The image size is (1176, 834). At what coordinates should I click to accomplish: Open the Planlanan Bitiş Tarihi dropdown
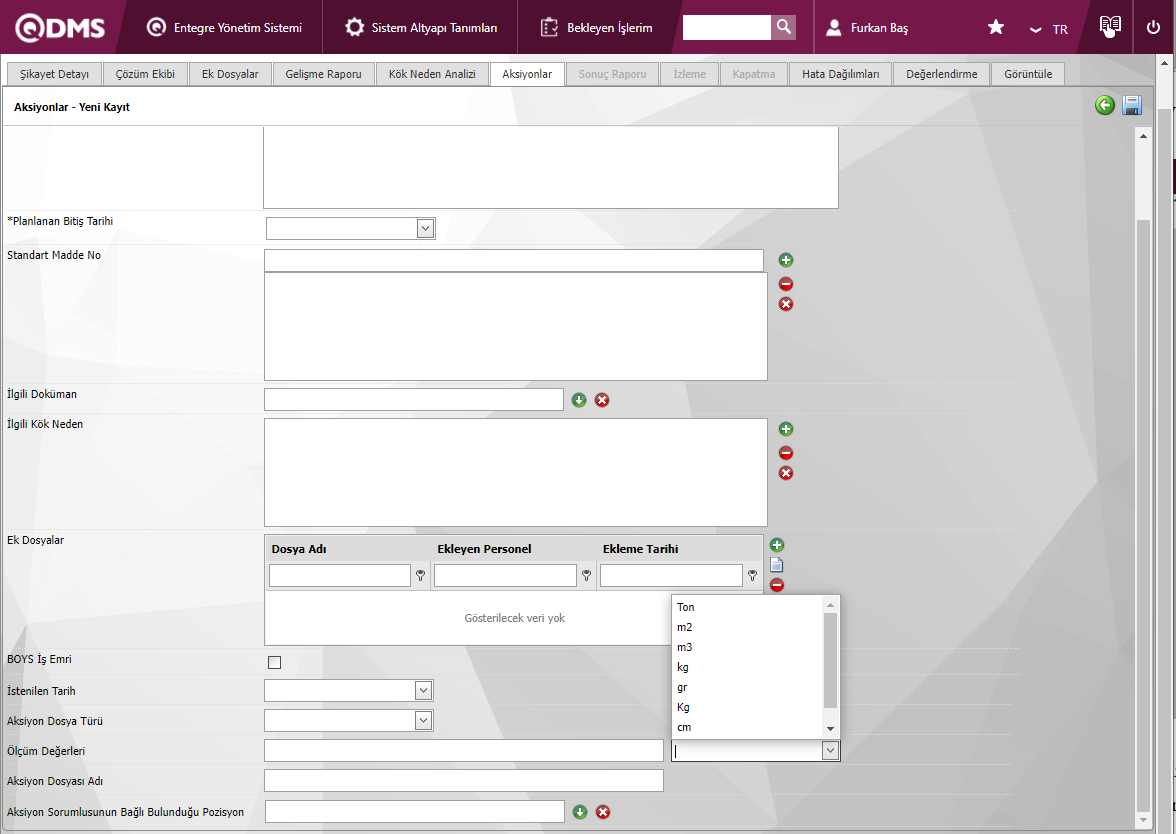(x=426, y=229)
